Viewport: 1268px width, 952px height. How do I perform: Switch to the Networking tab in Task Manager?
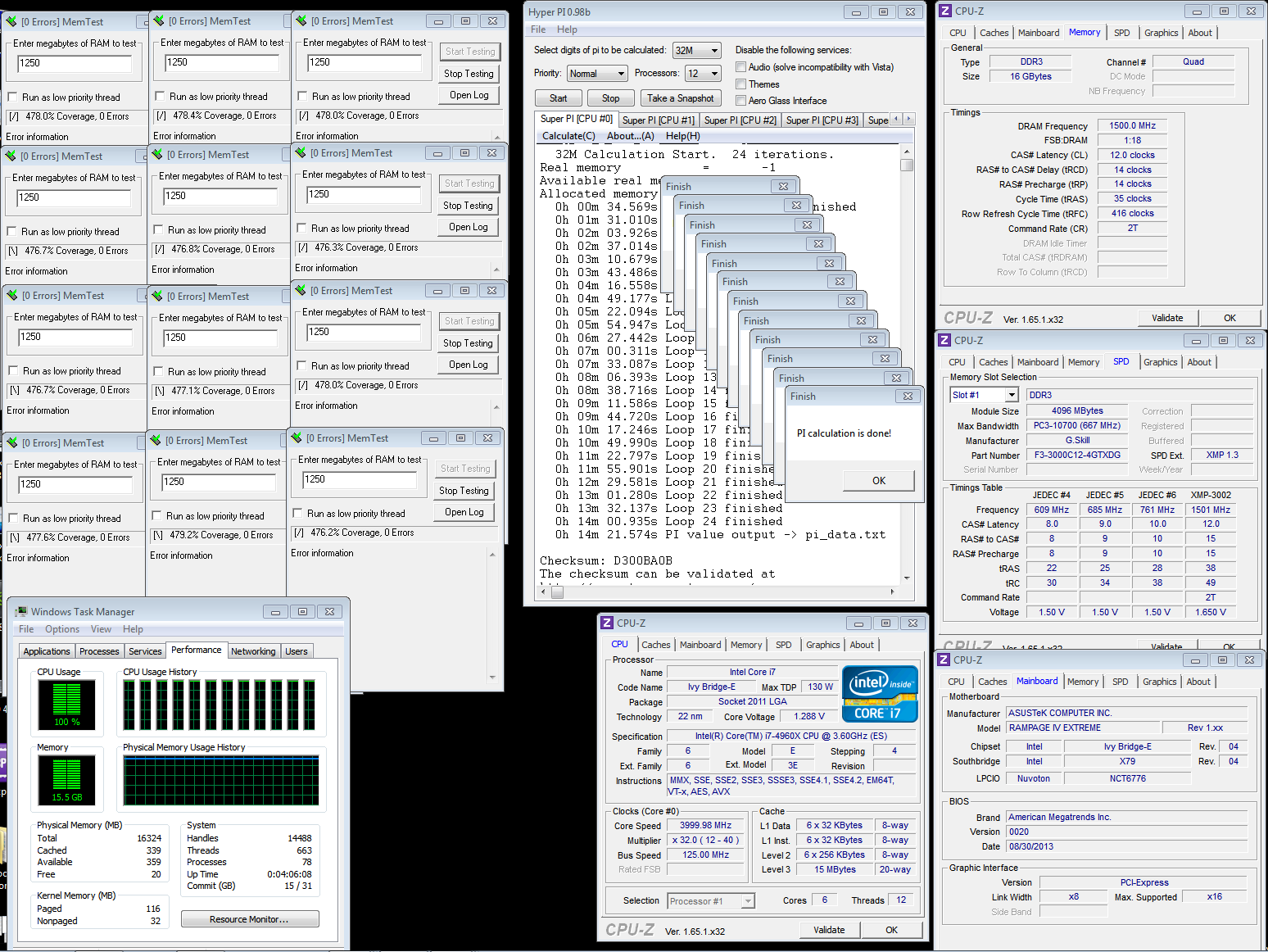[253, 651]
